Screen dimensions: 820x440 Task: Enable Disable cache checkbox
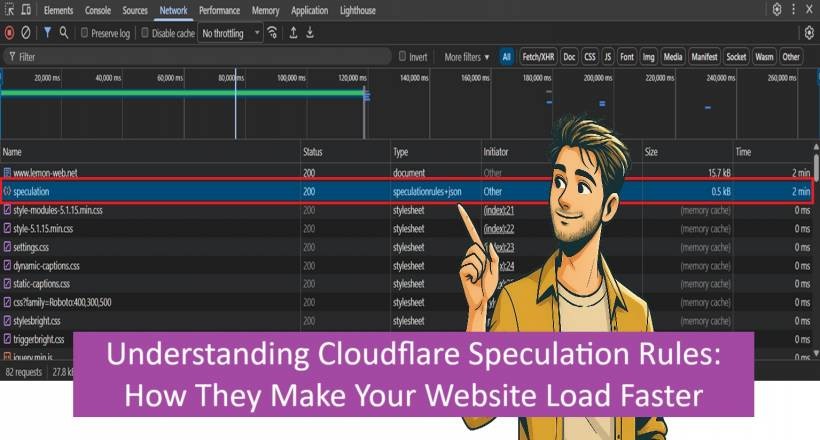point(145,33)
